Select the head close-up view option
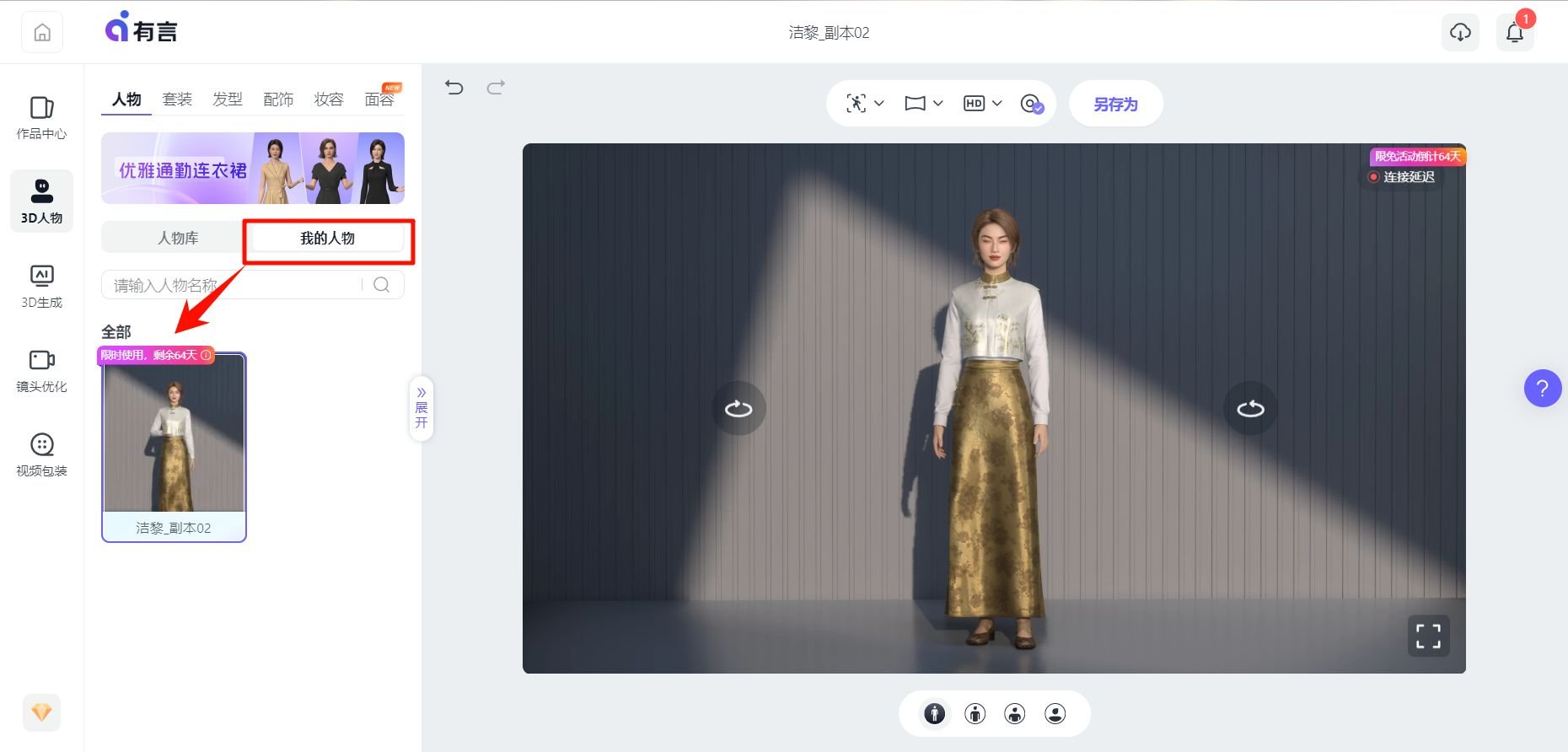 [x=1055, y=714]
